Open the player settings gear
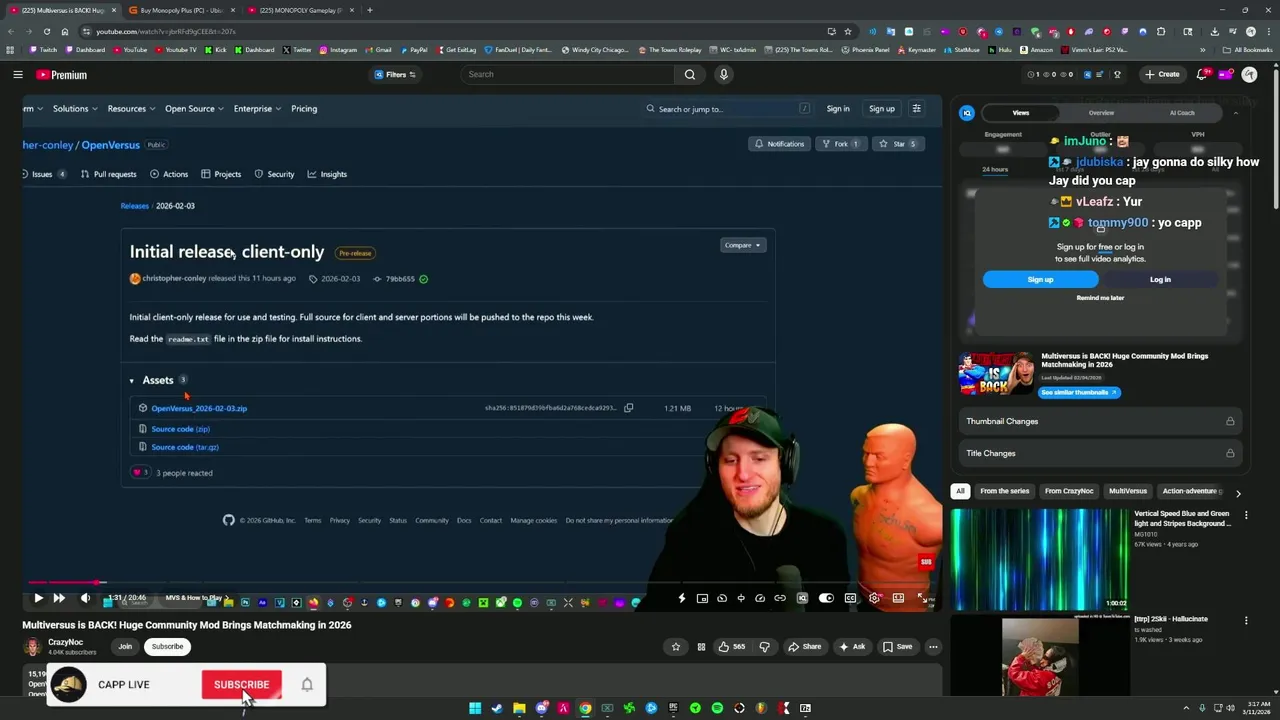1280x720 pixels. point(874,598)
